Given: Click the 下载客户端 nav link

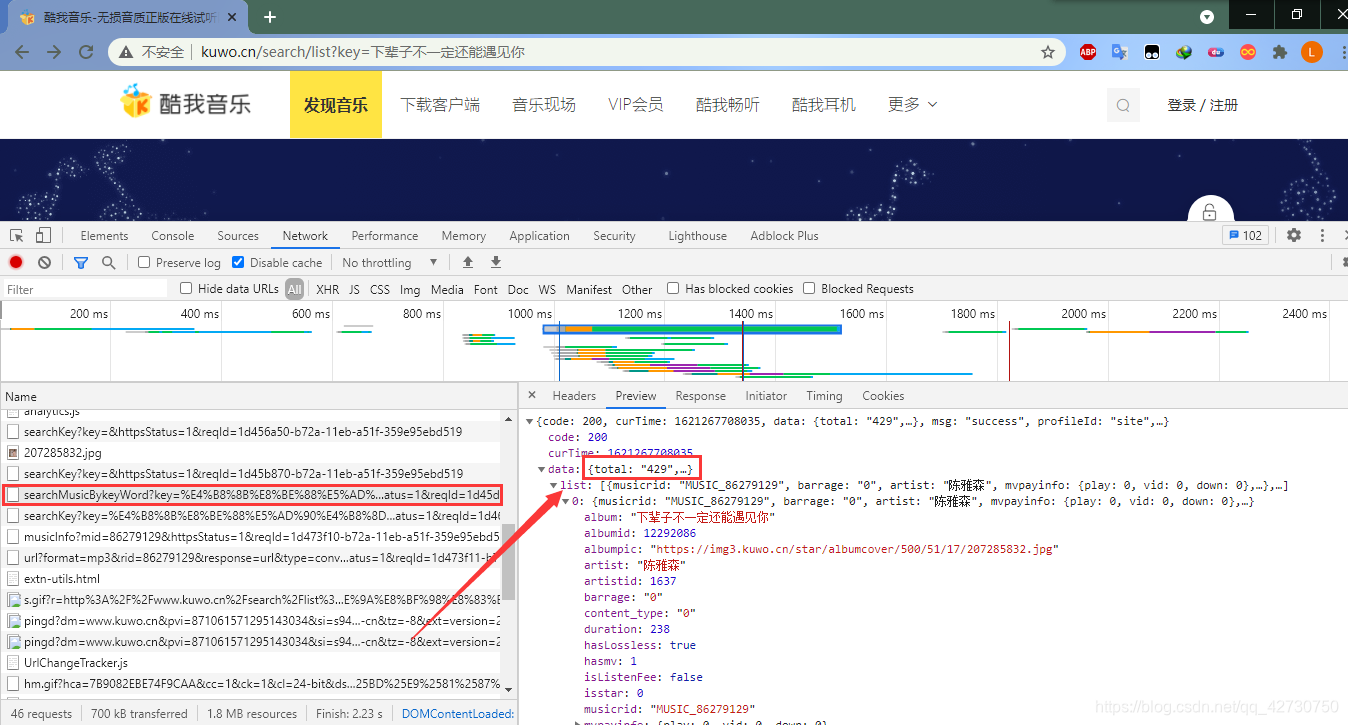Looking at the screenshot, I should (440, 104).
